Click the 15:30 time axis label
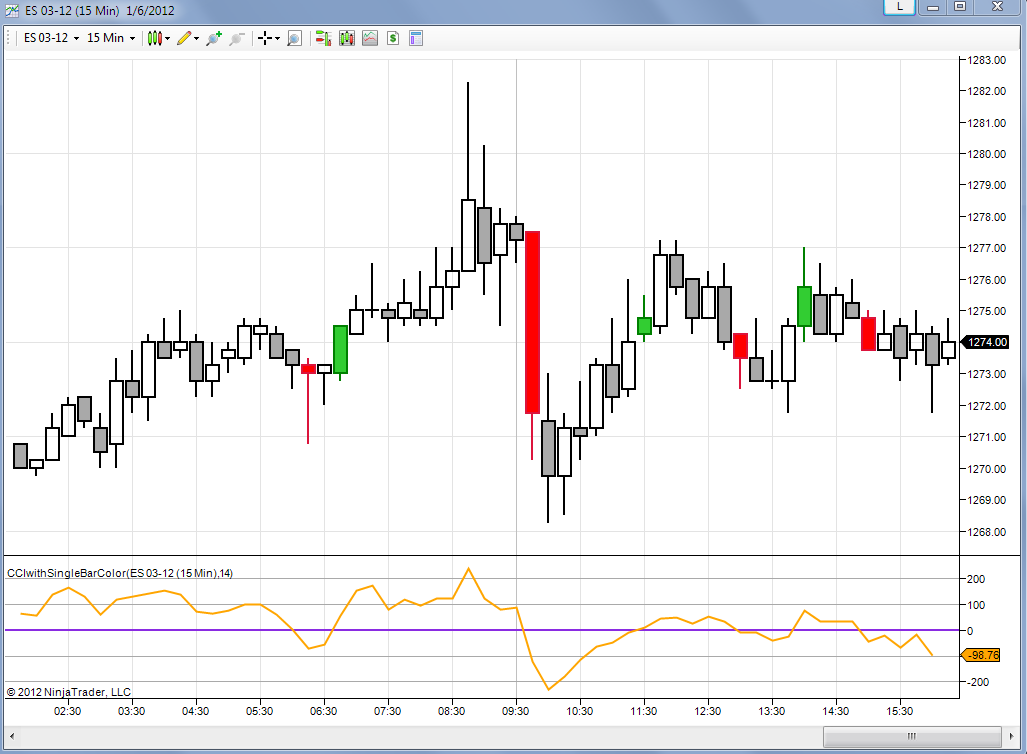 tap(899, 711)
